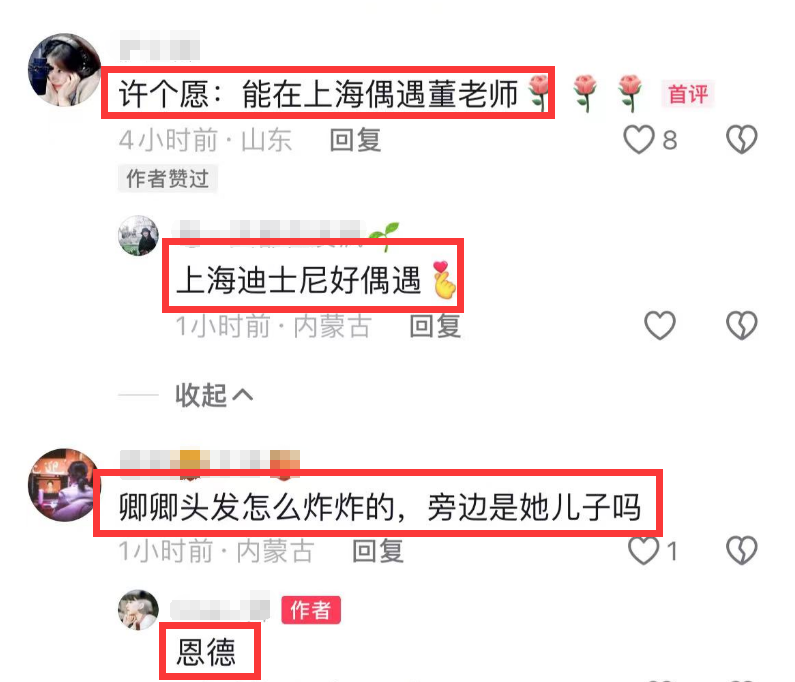Open avatar of the Disney reply user

(x=138, y=235)
